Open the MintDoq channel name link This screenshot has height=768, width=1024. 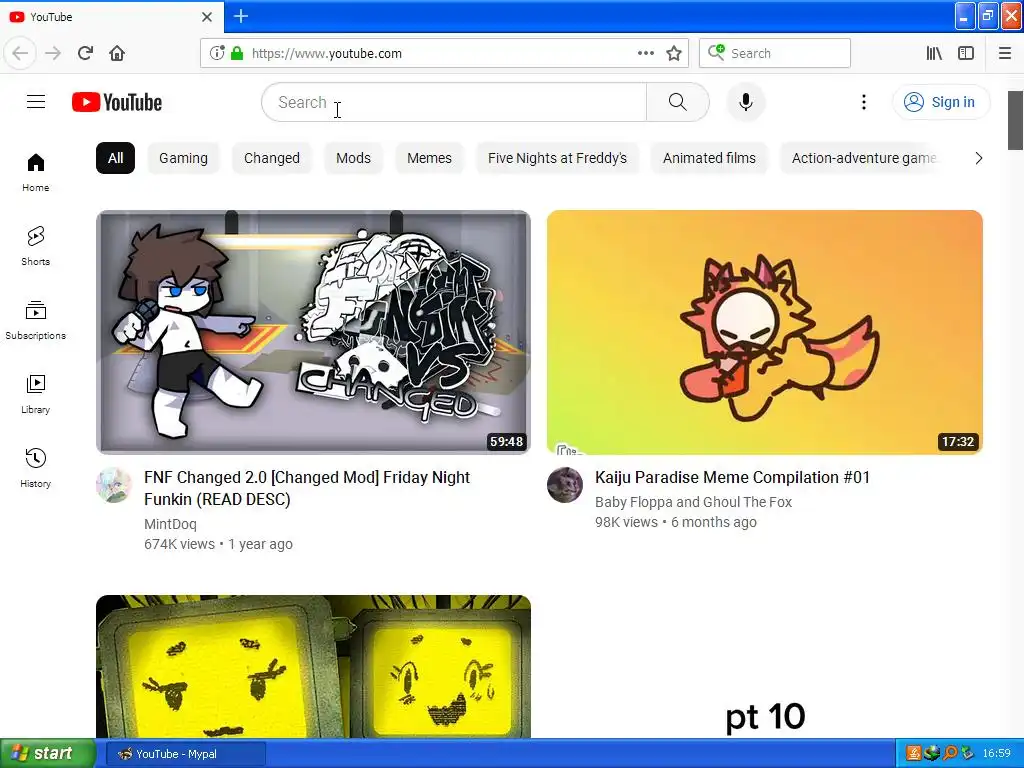(x=170, y=524)
